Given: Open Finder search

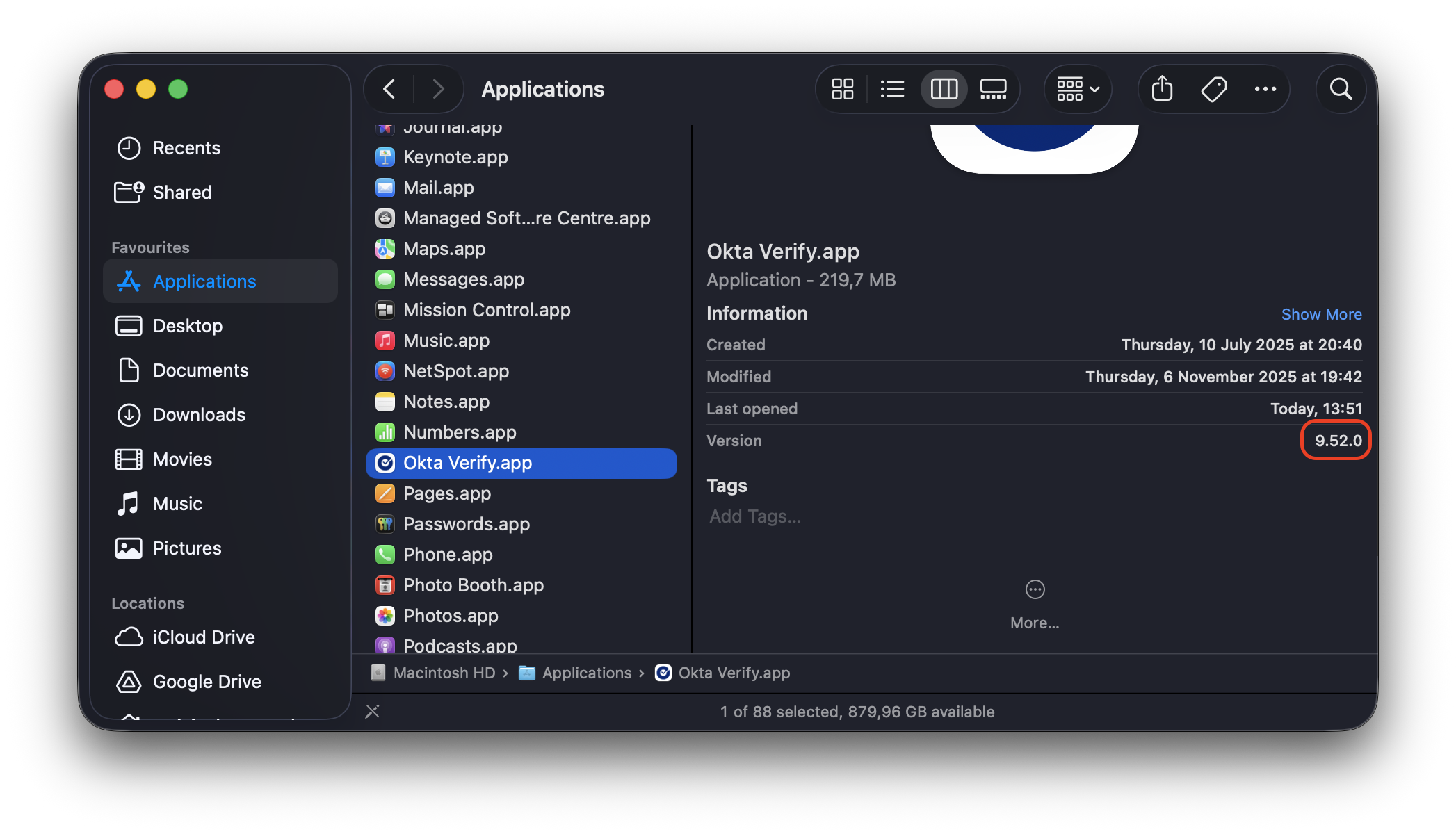Looking at the screenshot, I should pos(1341,89).
